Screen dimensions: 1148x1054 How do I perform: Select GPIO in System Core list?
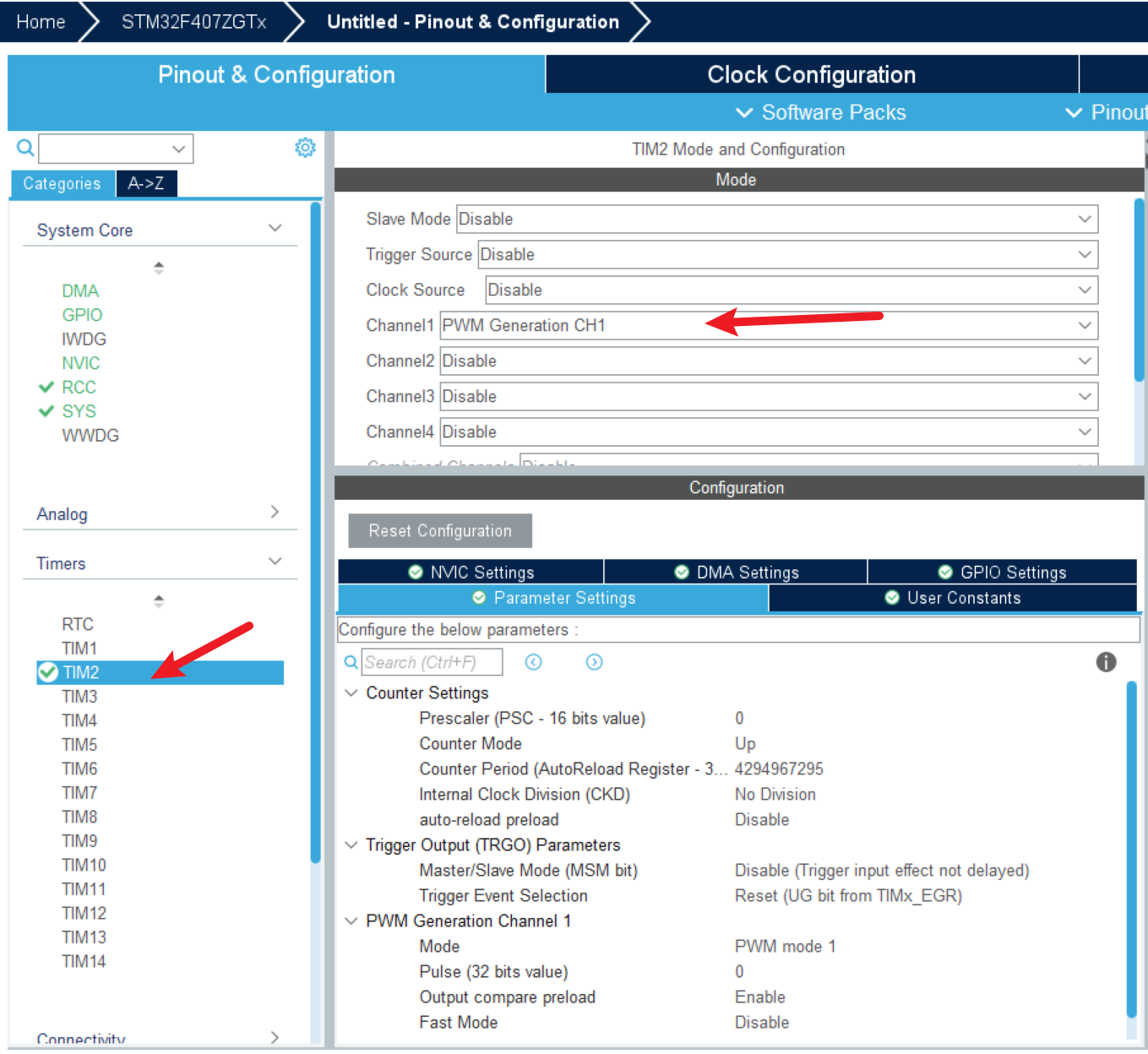point(82,315)
